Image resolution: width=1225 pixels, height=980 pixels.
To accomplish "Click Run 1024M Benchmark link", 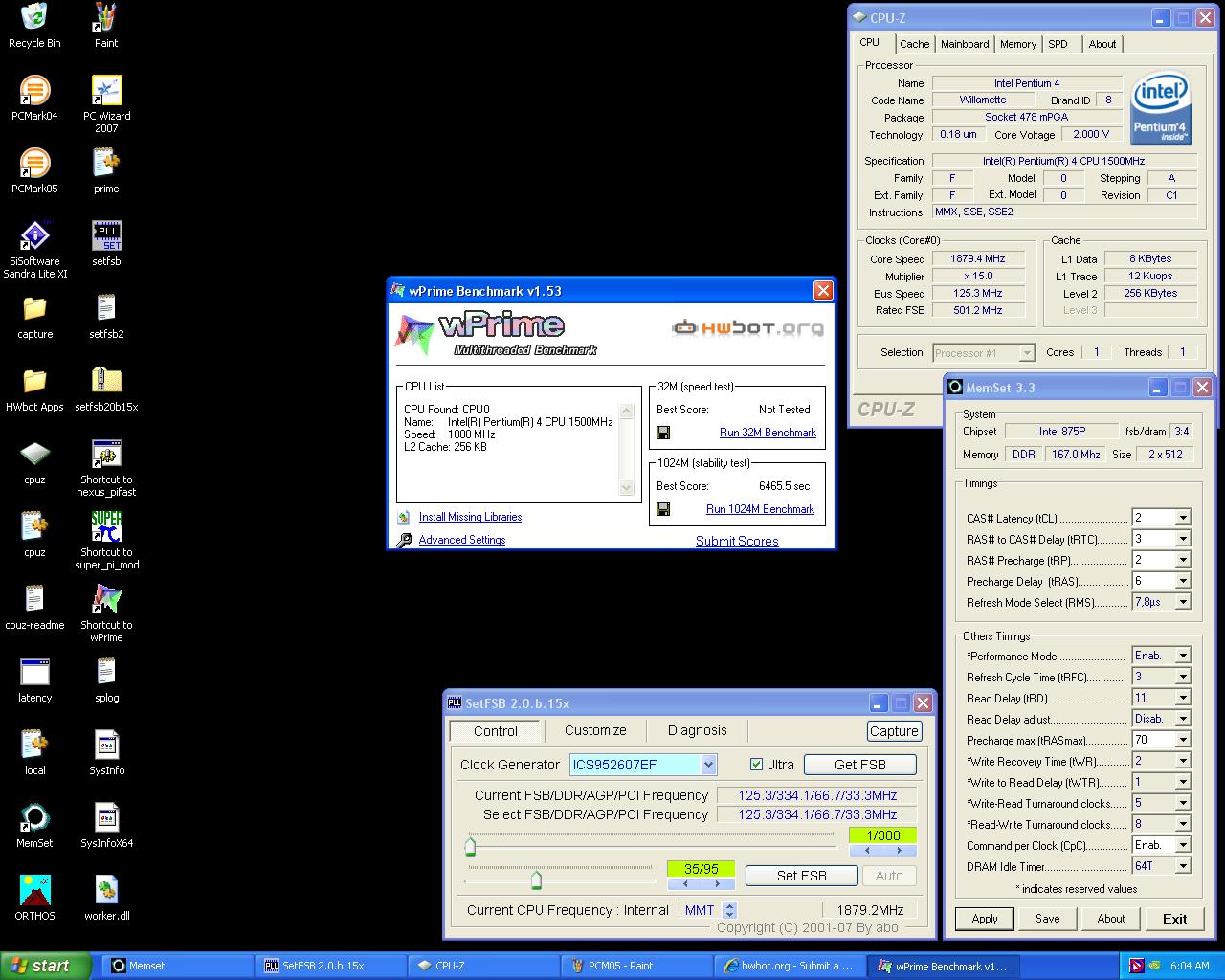I will point(760,509).
